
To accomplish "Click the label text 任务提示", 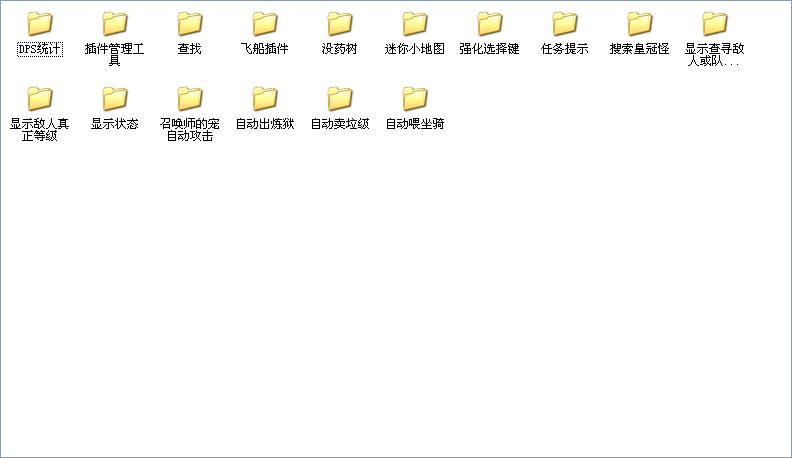I will (565, 49).
